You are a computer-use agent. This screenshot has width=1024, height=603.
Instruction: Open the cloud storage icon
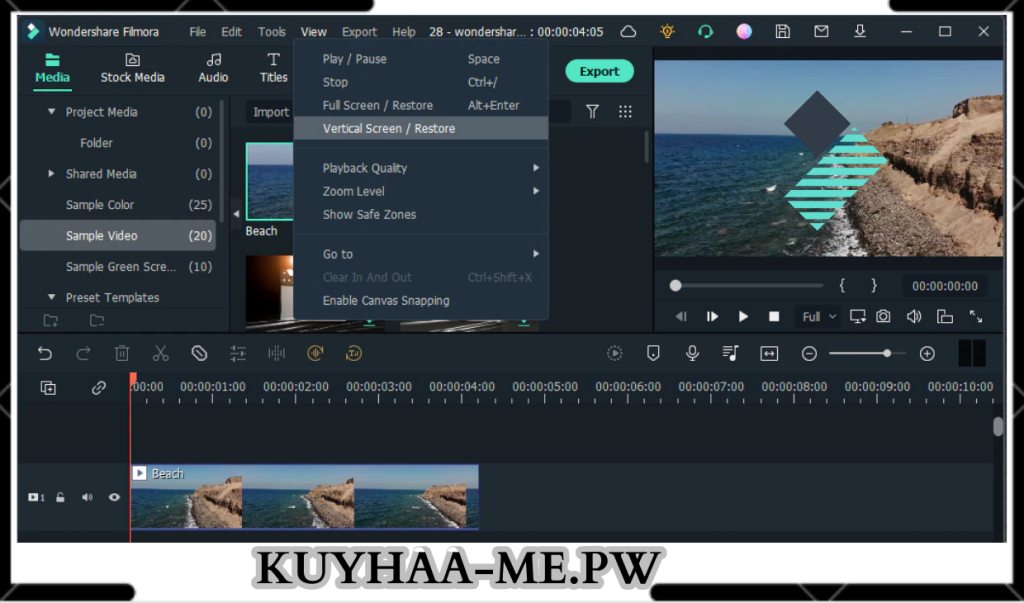(628, 31)
